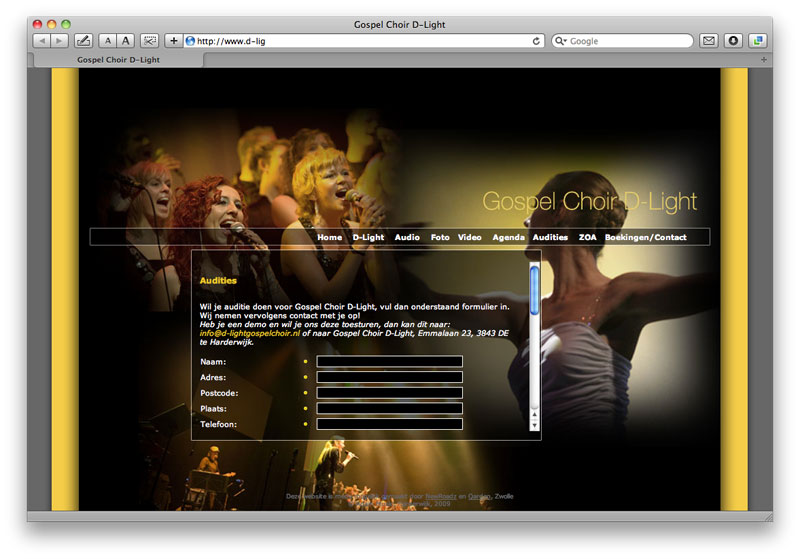This screenshot has width=800, height=559.
Task: Close the window with the red button
Action: click(x=37, y=24)
